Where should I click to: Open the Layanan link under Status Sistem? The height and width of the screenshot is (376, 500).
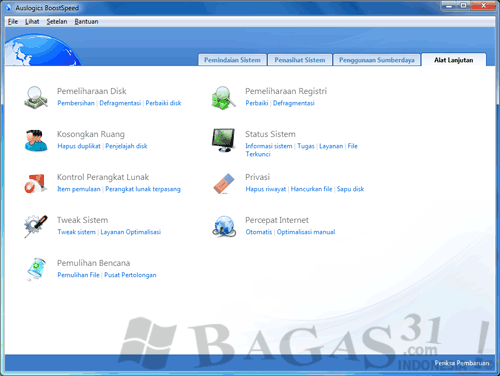pyautogui.click(x=331, y=146)
